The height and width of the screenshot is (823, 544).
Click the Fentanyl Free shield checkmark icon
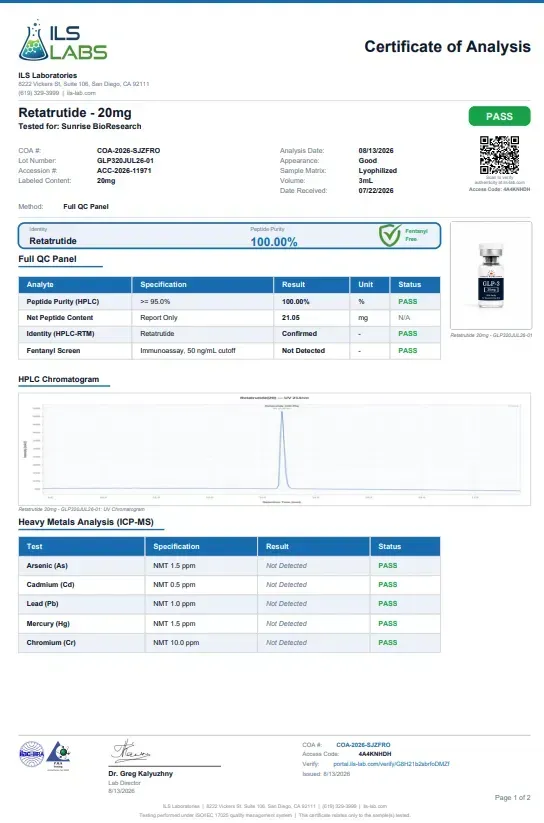(390, 235)
